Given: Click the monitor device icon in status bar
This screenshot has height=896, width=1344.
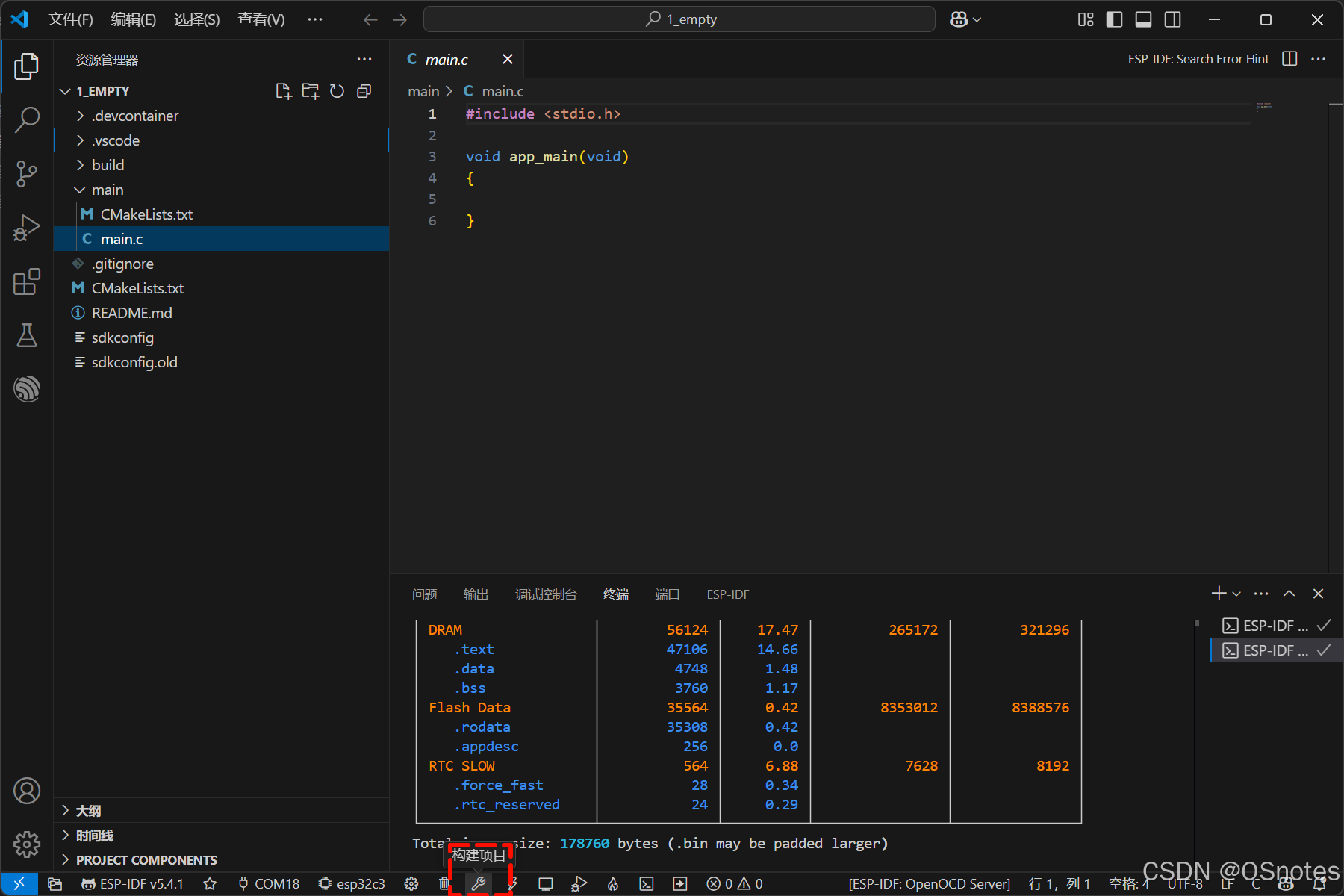Looking at the screenshot, I should pyautogui.click(x=546, y=883).
